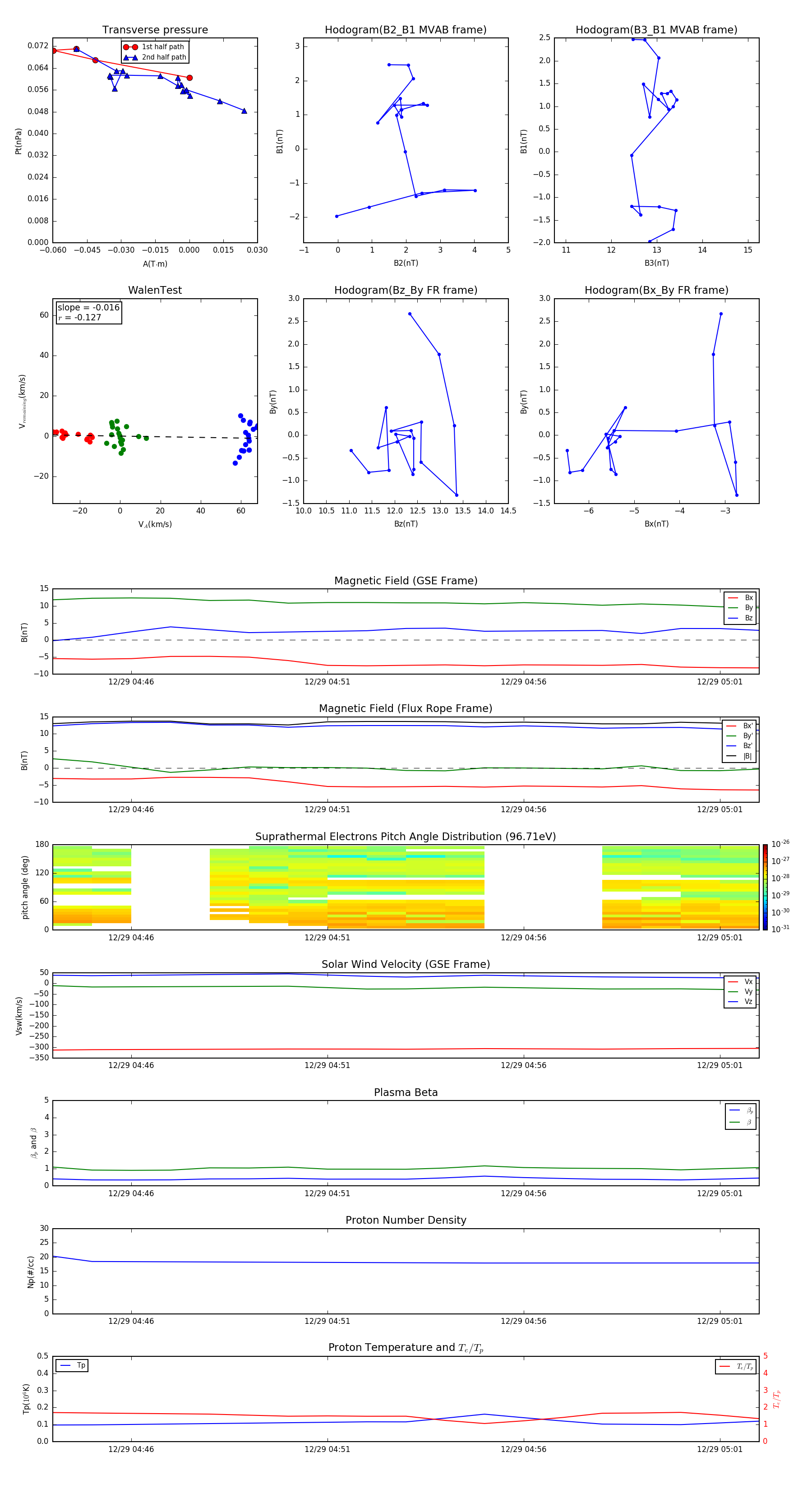Click the 'Solar Wind Velocity (GSE Frame)' title

[406, 965]
